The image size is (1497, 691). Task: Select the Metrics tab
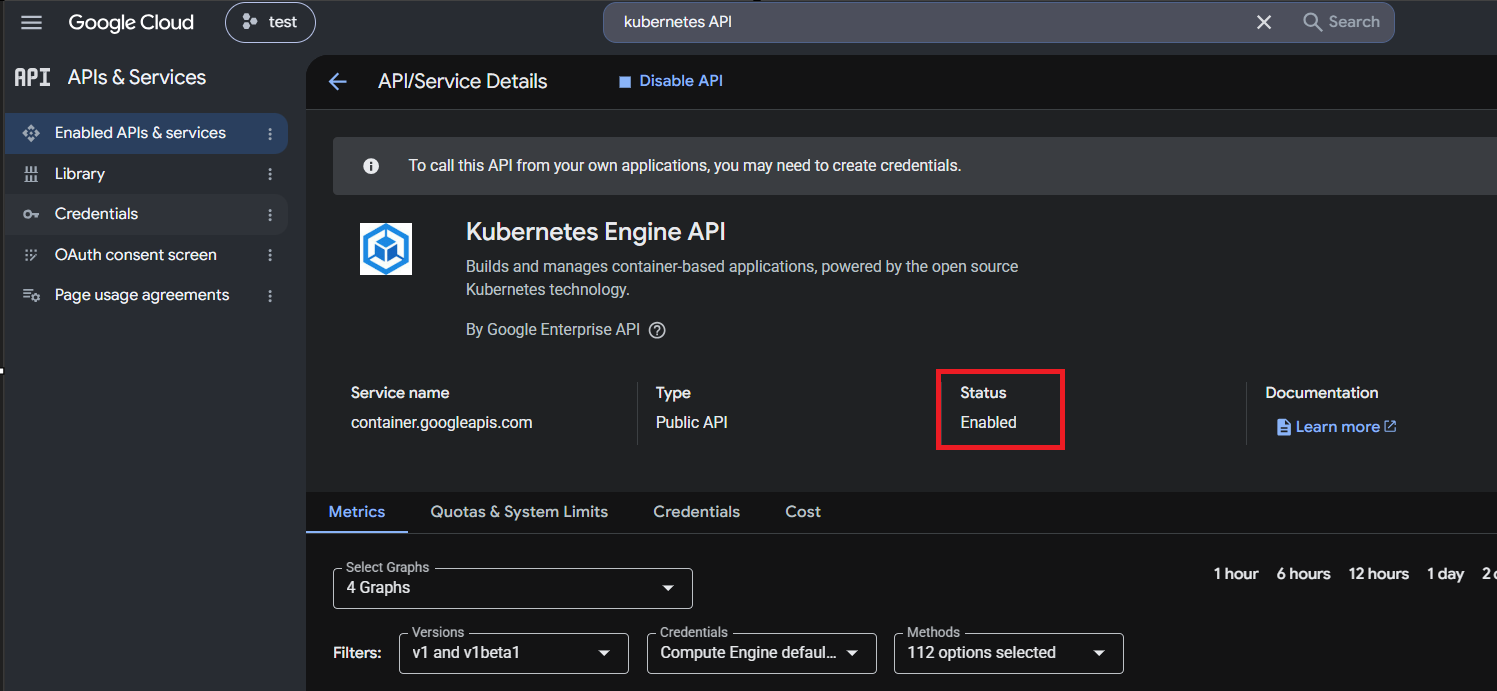(357, 512)
